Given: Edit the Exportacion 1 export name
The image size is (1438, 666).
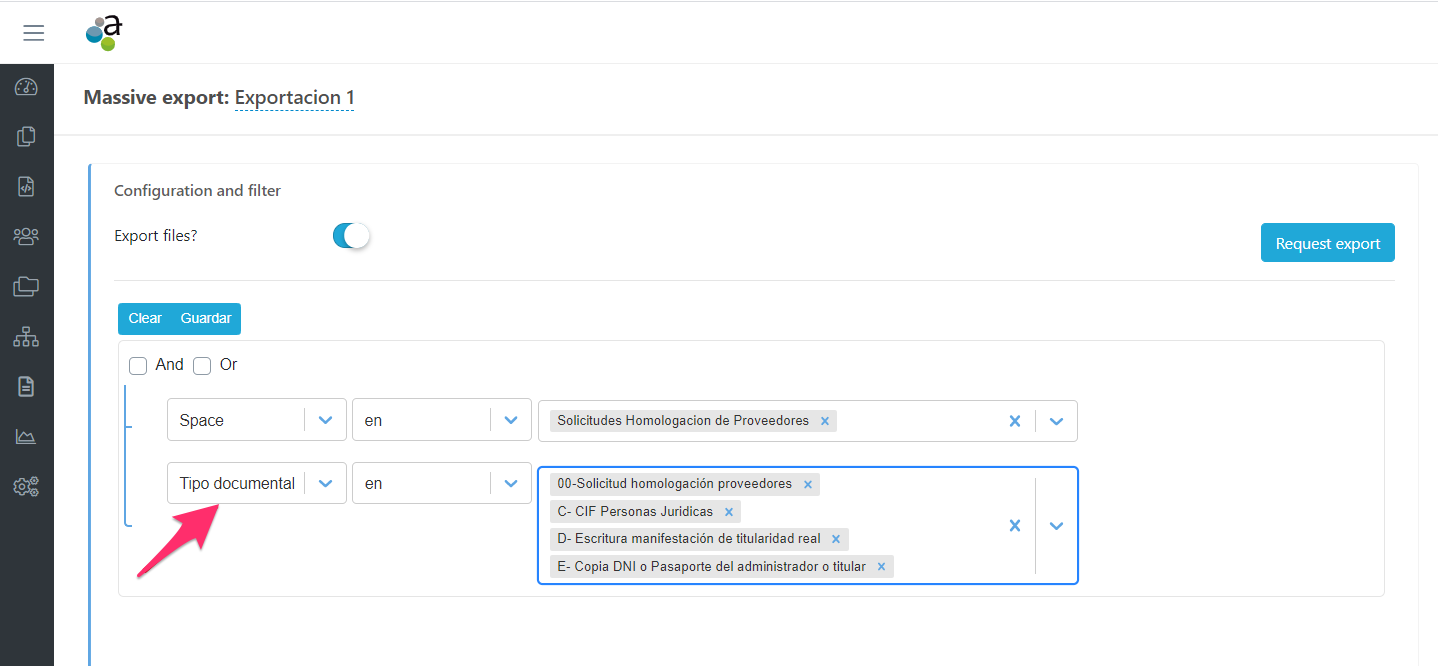Looking at the screenshot, I should pyautogui.click(x=294, y=98).
